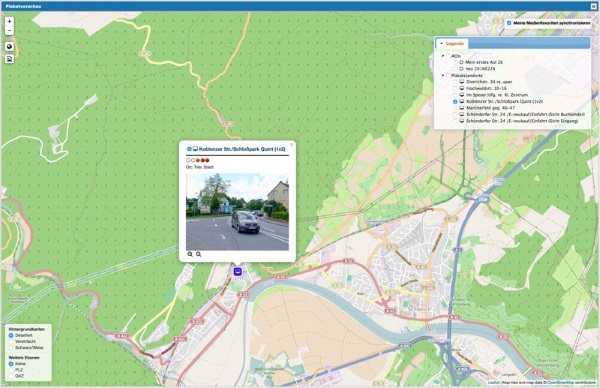600x388 pixels.
Task: Uncheck Koblenzer Str./Schloßpark Quint in legend
Action: point(455,101)
